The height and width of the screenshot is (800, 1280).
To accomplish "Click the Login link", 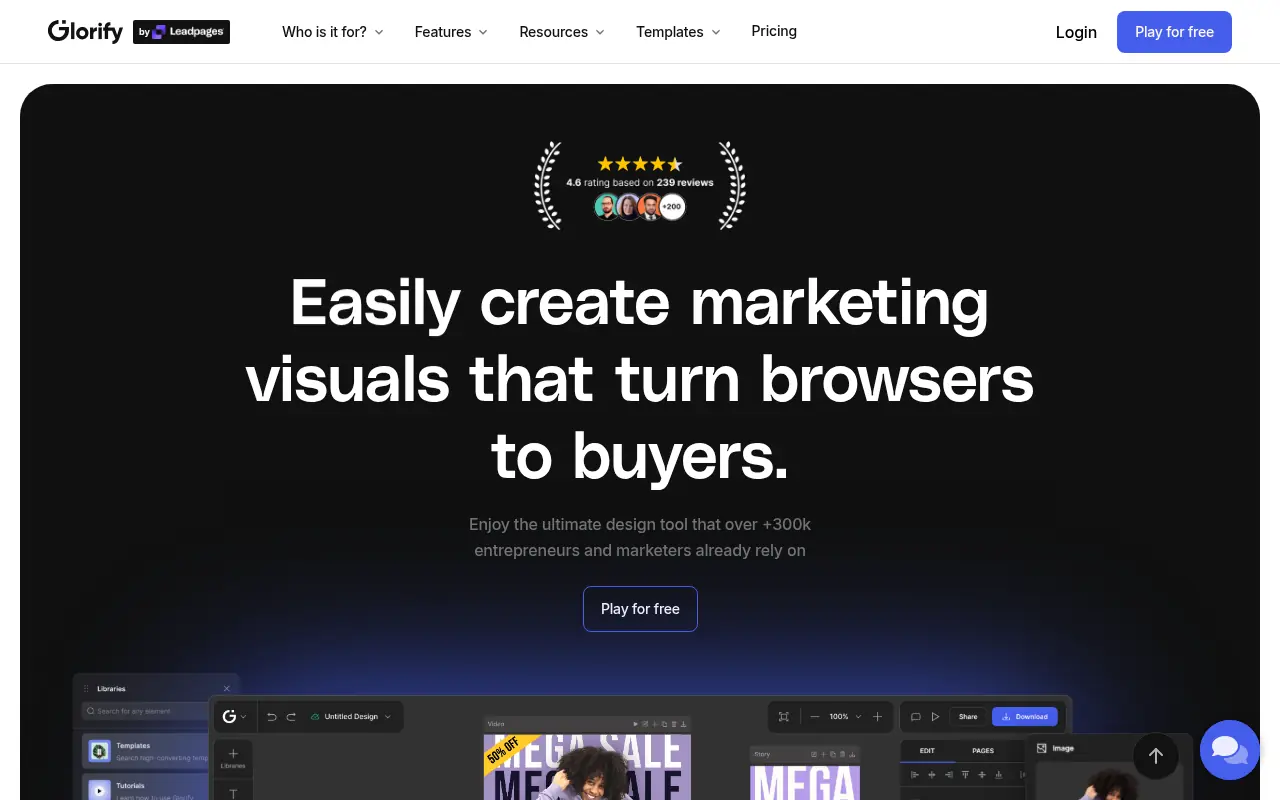I will 1076,32.
